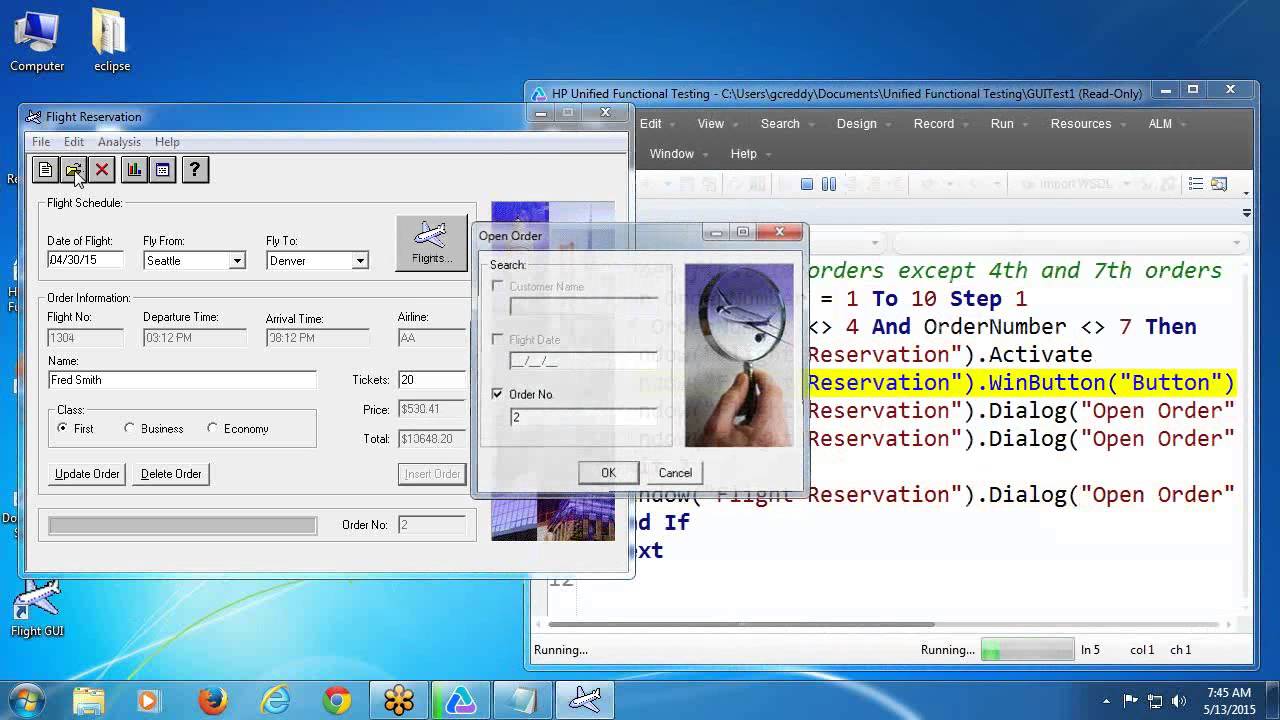Uncheck the Order No. checkbox
Image resolution: width=1280 pixels, height=720 pixels.
click(498, 394)
